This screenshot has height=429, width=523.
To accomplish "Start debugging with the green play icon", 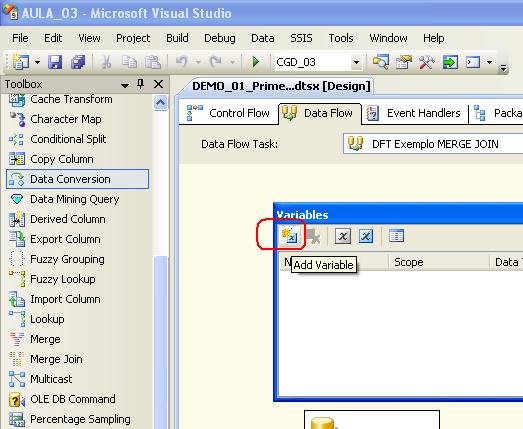I will coord(255,62).
